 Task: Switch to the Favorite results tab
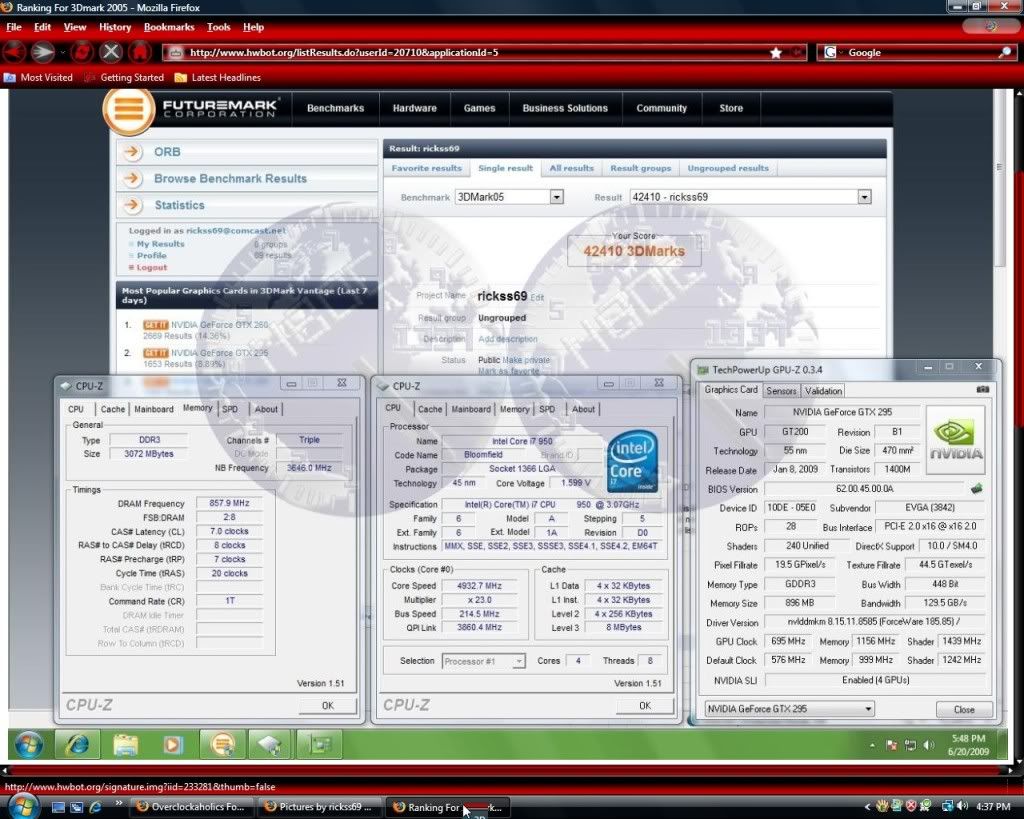tap(426, 168)
